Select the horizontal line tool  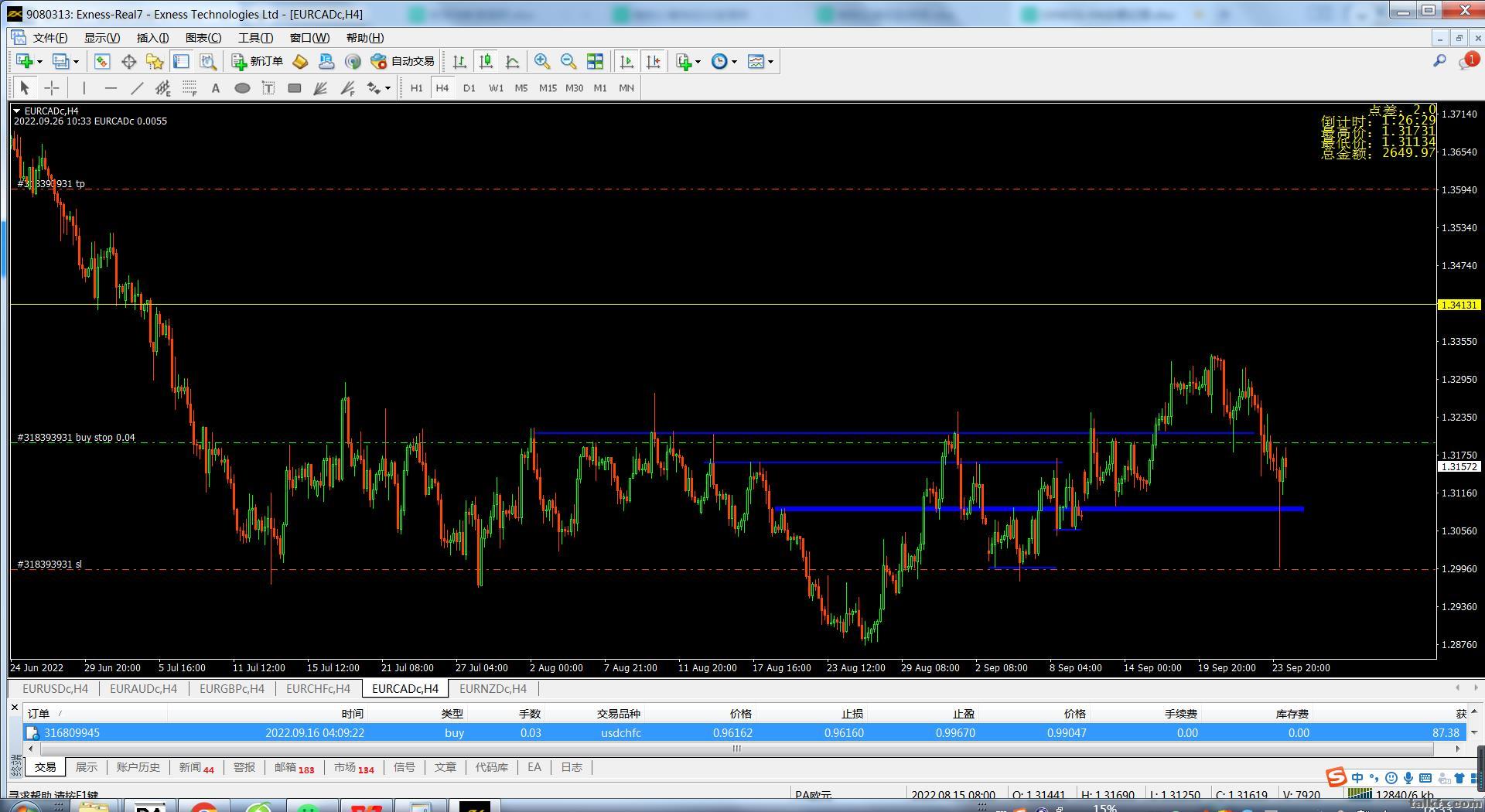(111, 88)
